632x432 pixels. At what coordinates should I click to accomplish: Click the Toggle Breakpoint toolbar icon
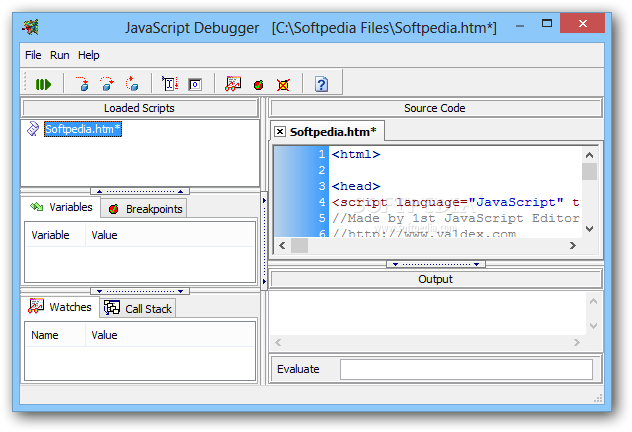[x=258, y=85]
